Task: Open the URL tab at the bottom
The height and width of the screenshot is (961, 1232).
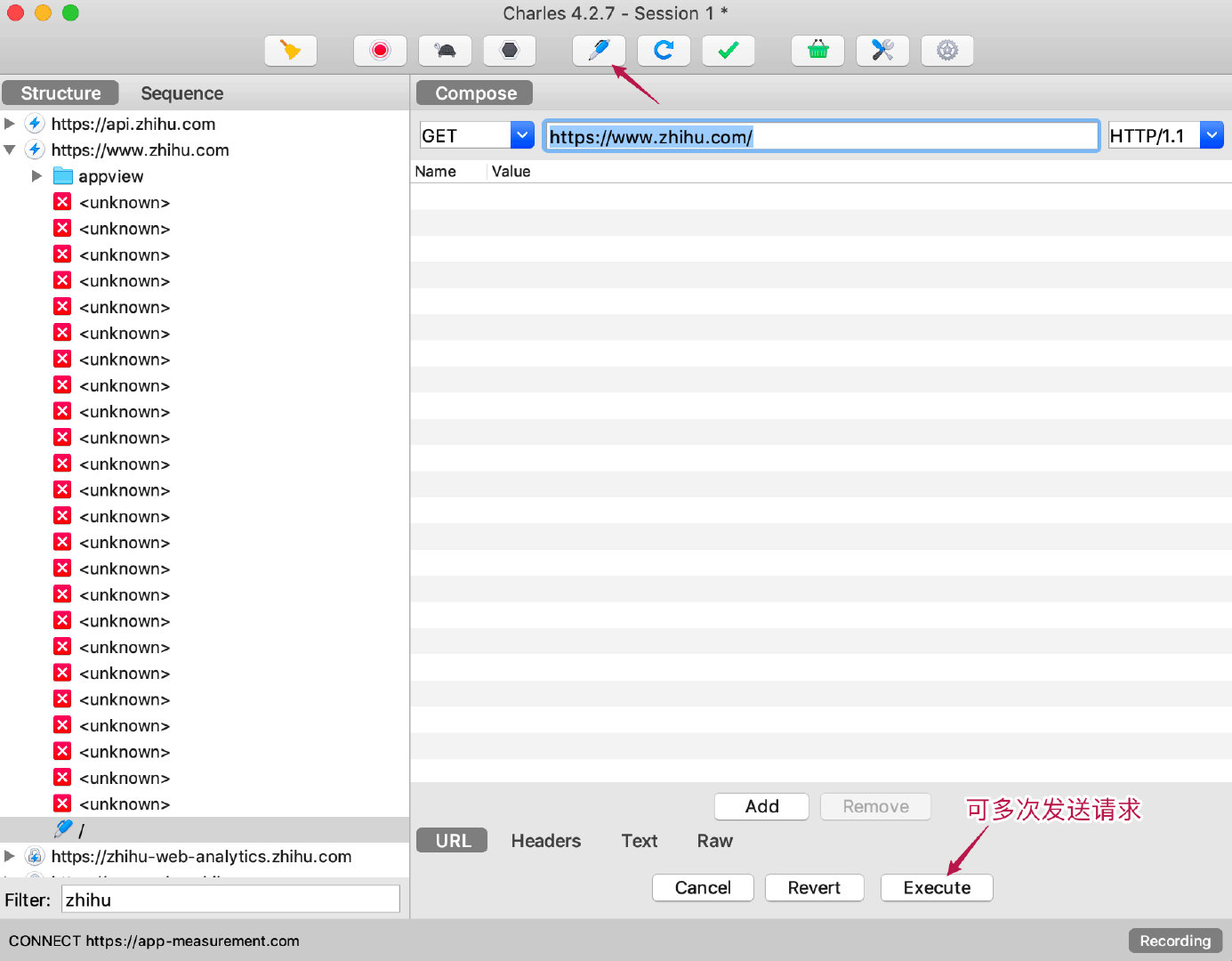Action: point(453,841)
